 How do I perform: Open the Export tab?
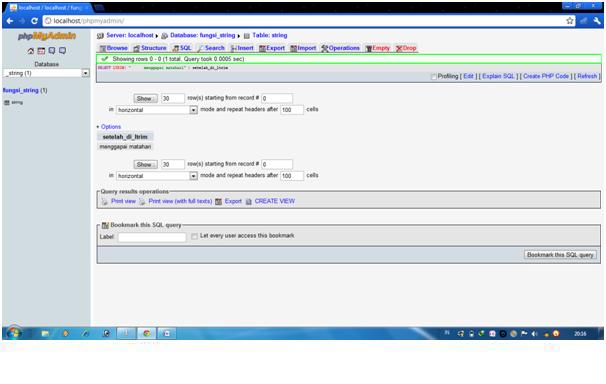point(272,48)
